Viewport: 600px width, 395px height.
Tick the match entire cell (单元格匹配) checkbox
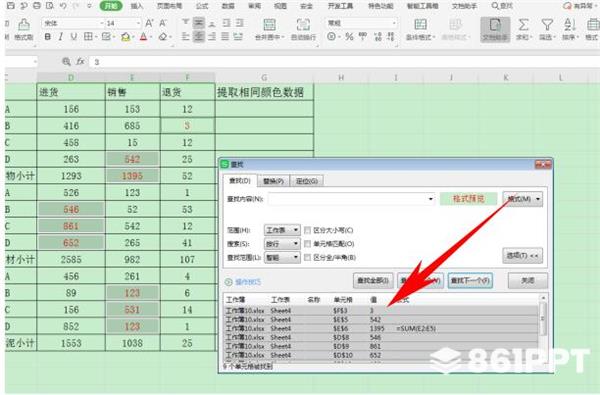307,243
